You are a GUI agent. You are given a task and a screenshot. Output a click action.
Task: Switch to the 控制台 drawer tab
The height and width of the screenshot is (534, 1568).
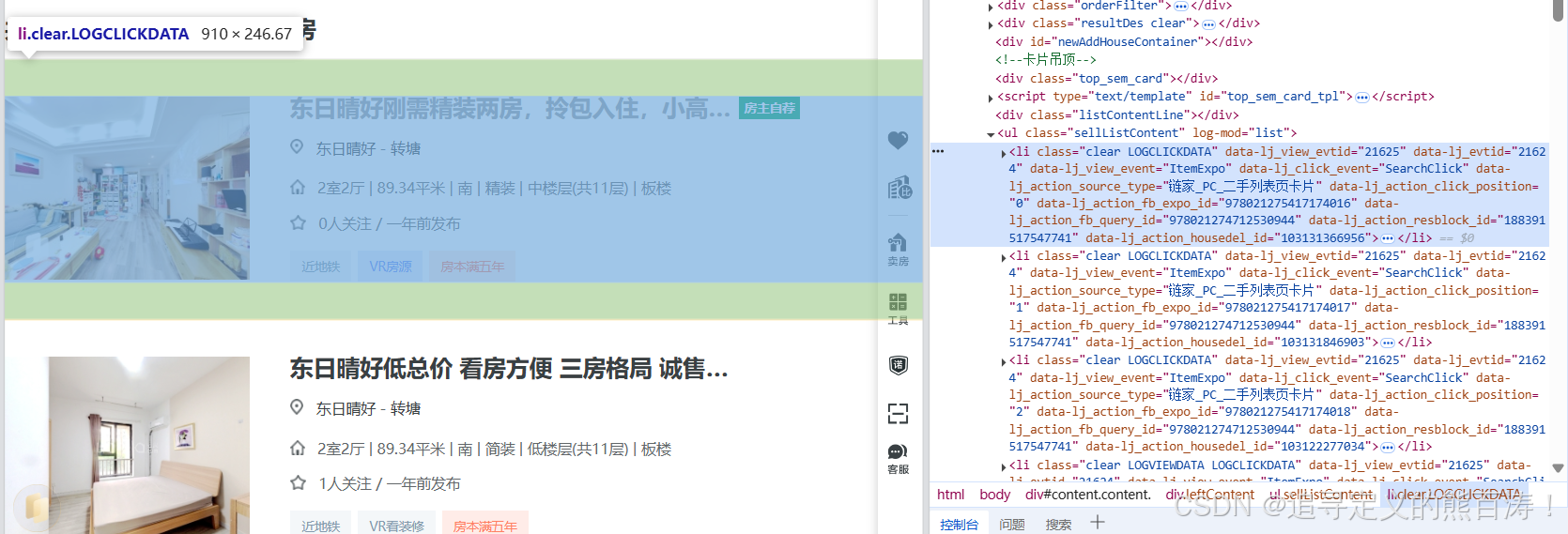(959, 525)
